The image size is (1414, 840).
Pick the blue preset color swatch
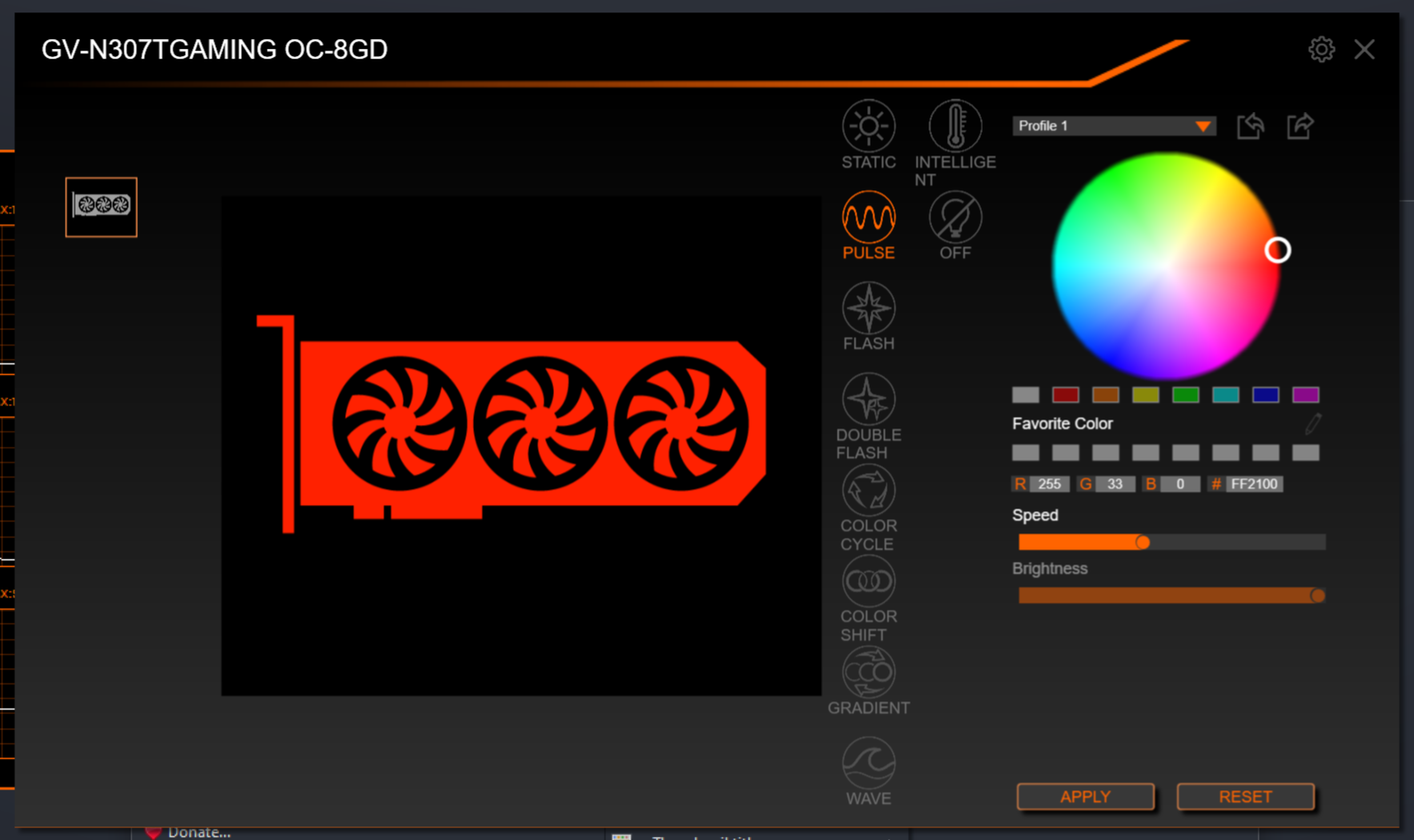[1265, 395]
